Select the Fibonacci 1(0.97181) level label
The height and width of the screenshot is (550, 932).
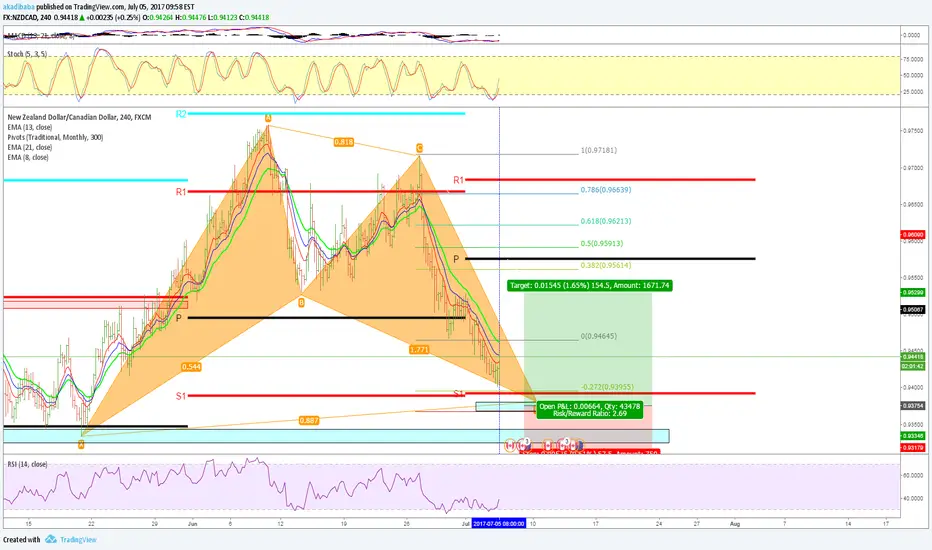[x=599, y=150]
